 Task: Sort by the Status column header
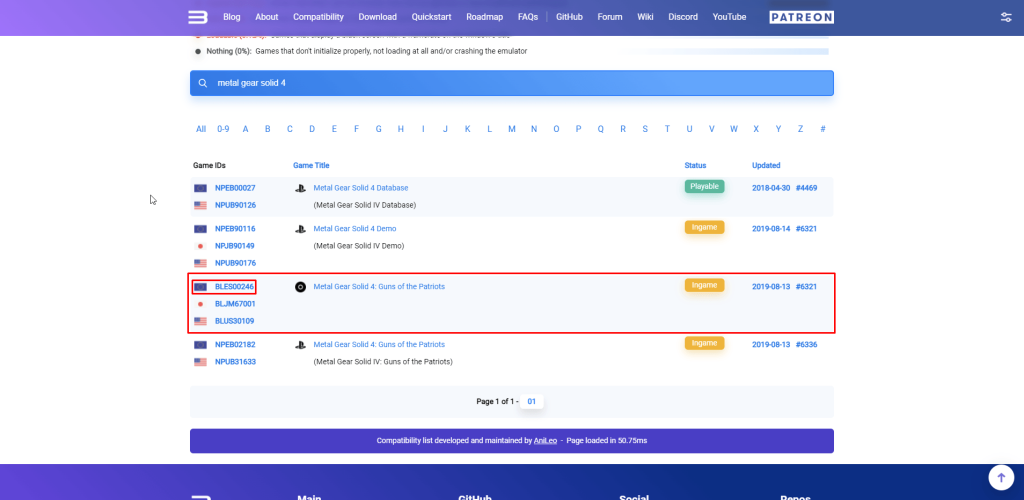[x=695, y=165]
